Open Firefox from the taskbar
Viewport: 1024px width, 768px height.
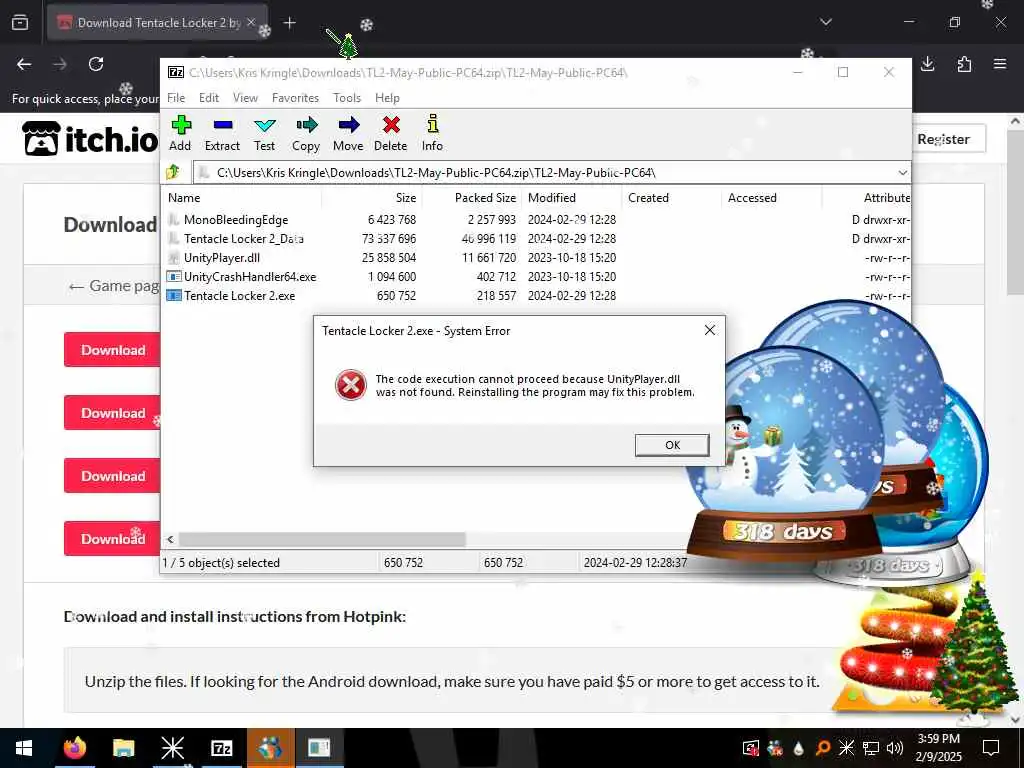pos(74,748)
